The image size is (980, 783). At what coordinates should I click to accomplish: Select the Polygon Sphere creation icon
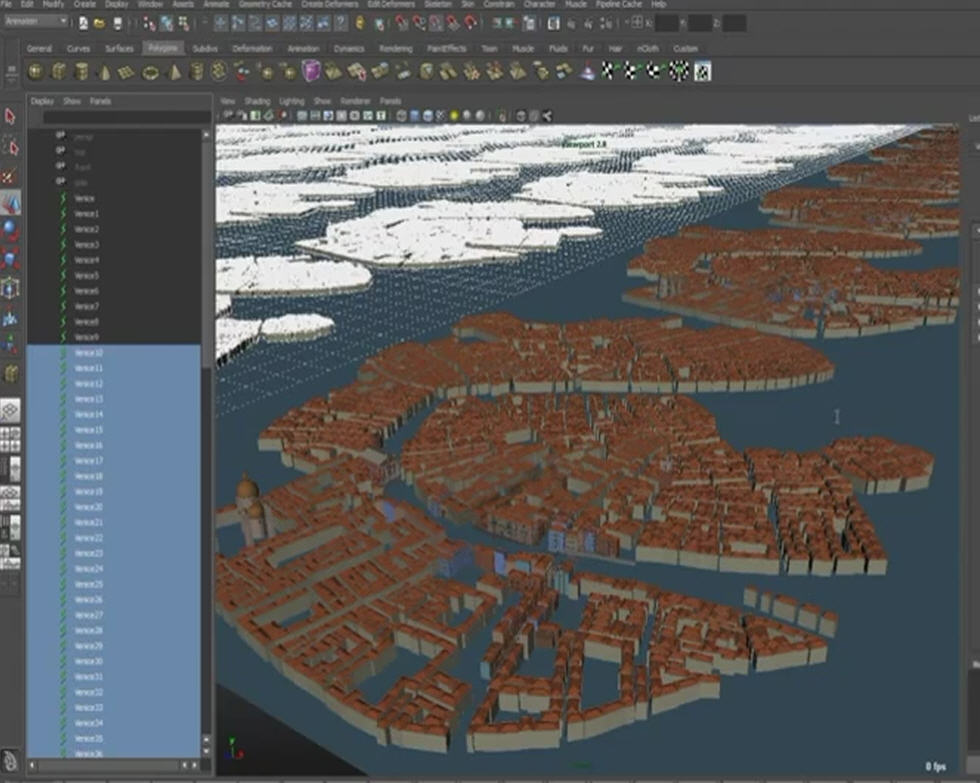[36, 70]
